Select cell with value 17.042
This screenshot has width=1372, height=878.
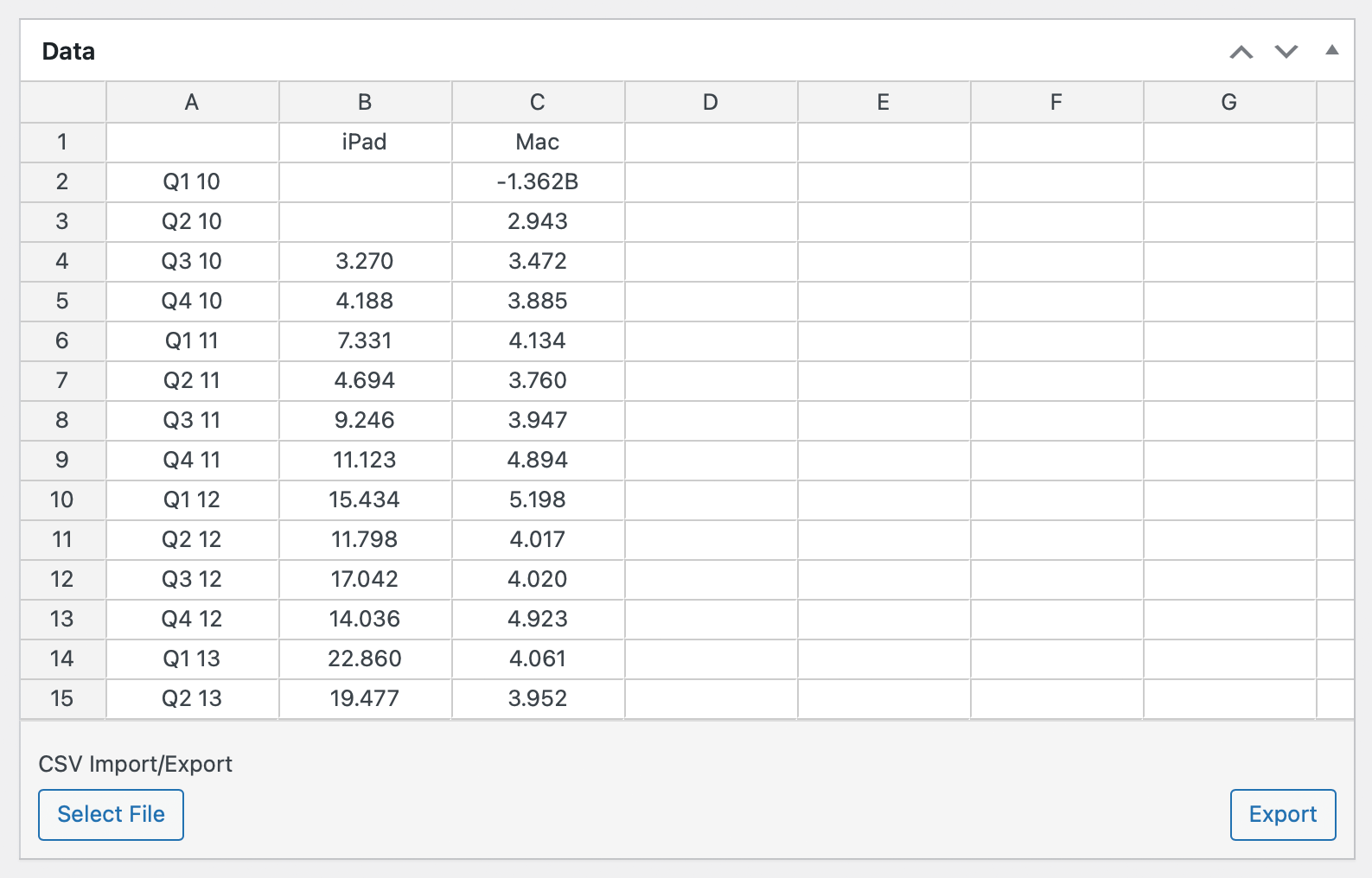365,579
